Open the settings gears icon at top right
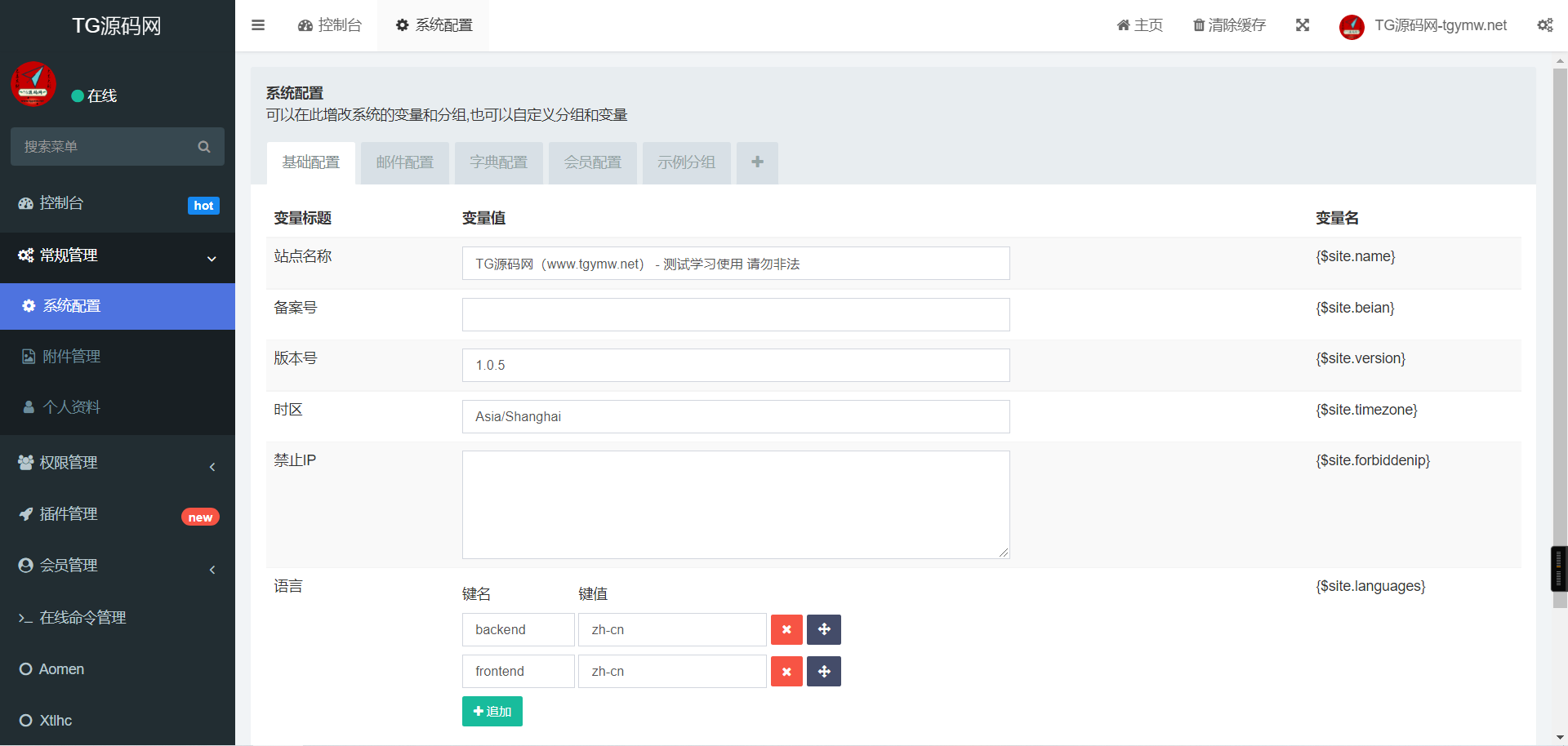 click(x=1544, y=25)
